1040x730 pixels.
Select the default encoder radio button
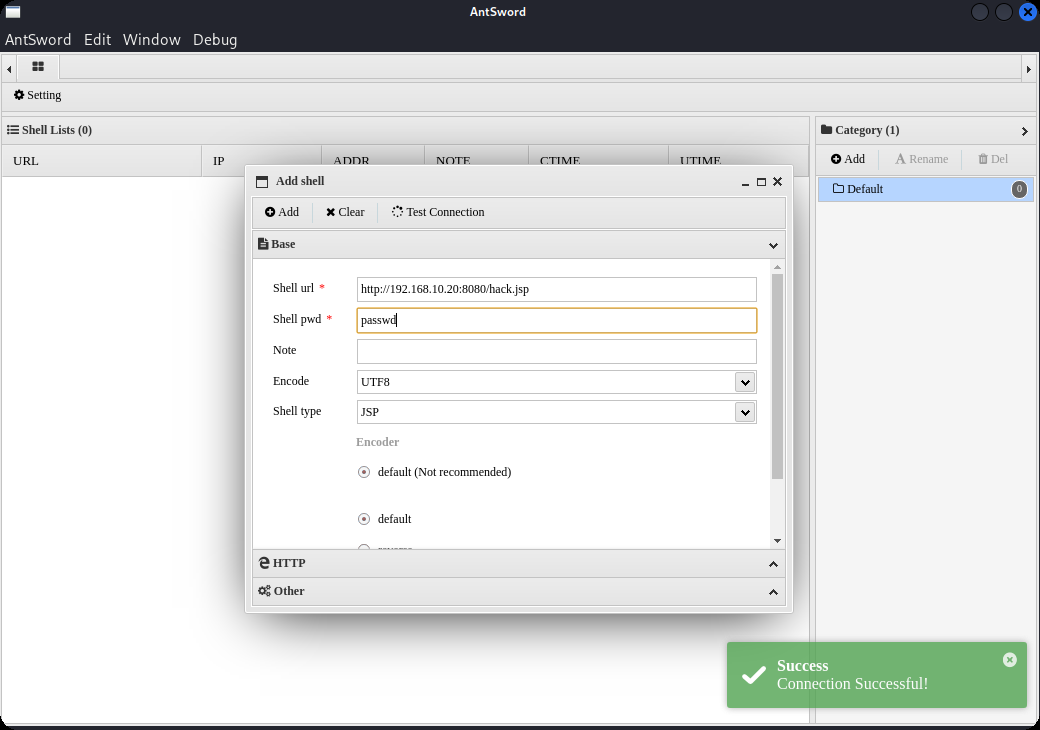[364, 519]
